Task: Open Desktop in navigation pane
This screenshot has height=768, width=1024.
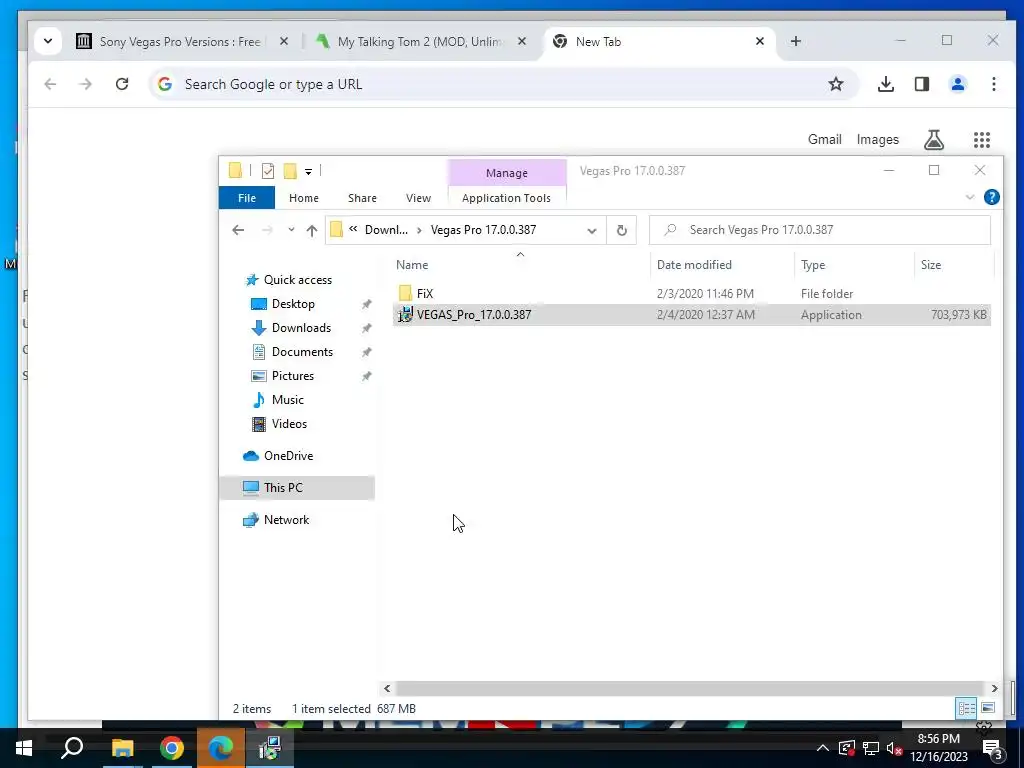Action: click(293, 304)
